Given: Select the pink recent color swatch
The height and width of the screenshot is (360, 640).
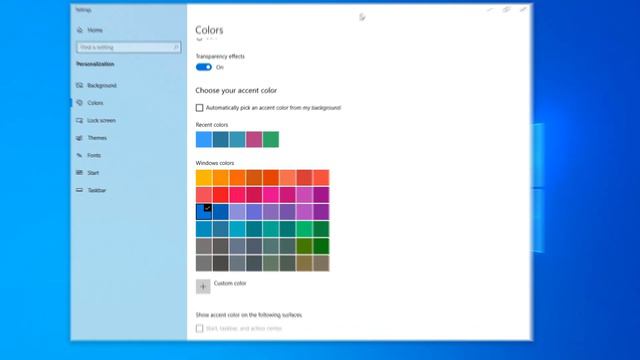Looking at the screenshot, I should 254,139.
